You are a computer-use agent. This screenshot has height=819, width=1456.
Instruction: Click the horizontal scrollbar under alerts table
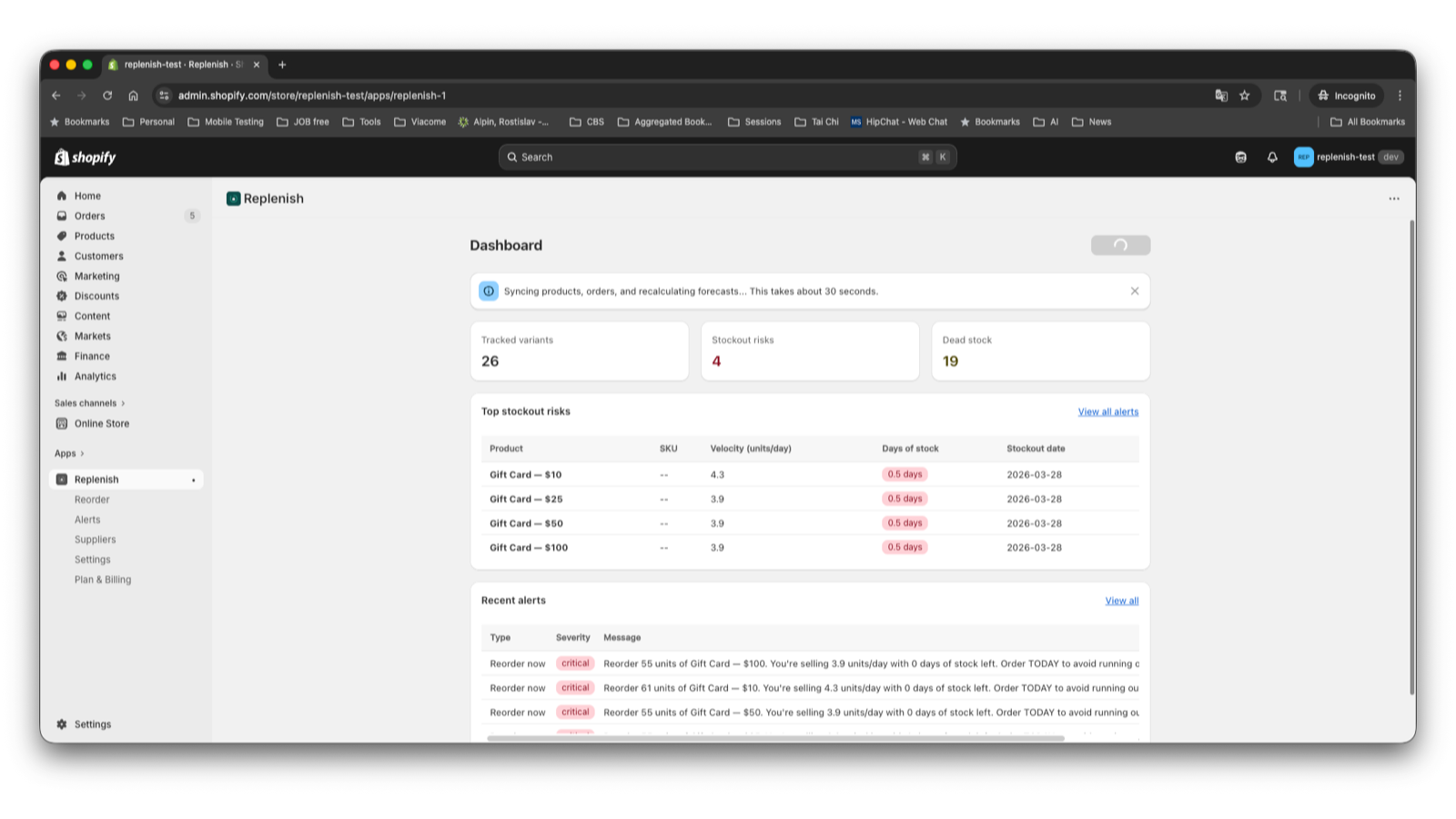775,738
